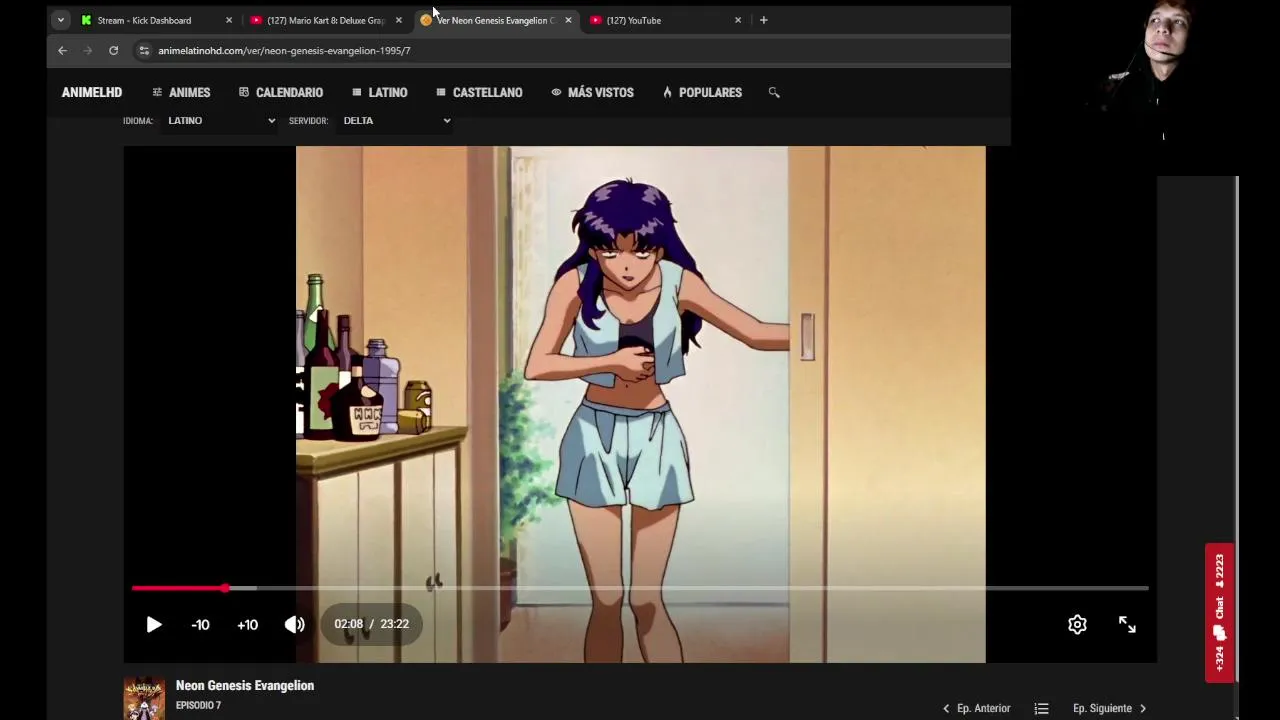Reload the current page
This screenshot has height=720, width=1280.
113,50
